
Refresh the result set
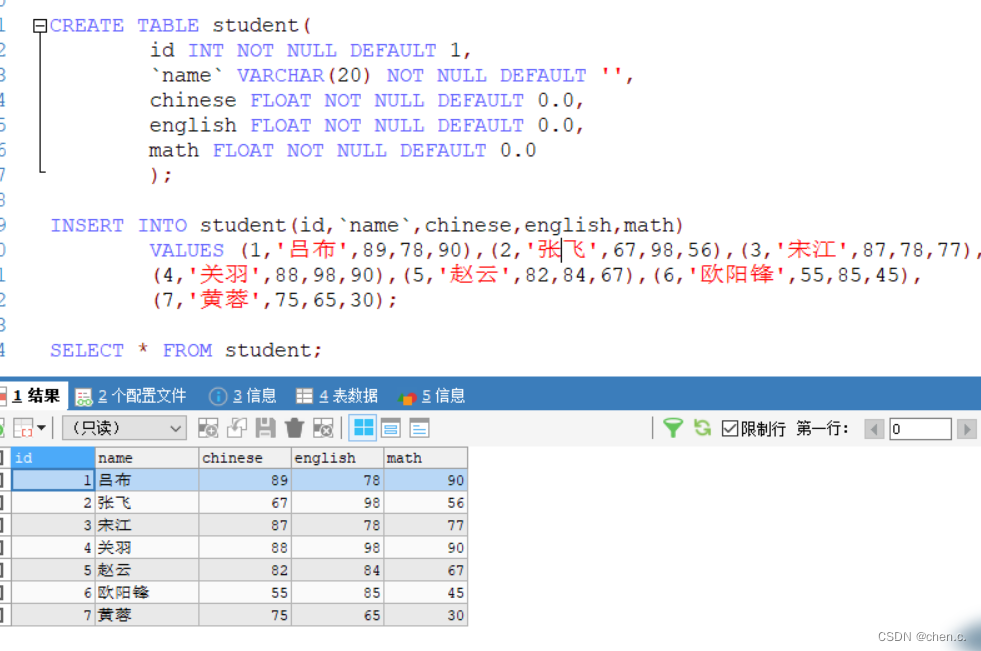tap(703, 428)
